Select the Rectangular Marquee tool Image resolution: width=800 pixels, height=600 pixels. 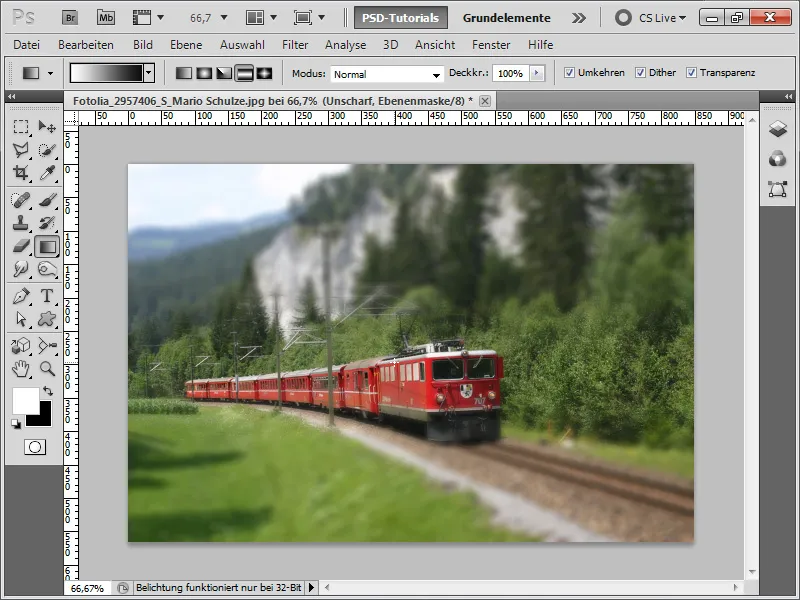click(21, 126)
